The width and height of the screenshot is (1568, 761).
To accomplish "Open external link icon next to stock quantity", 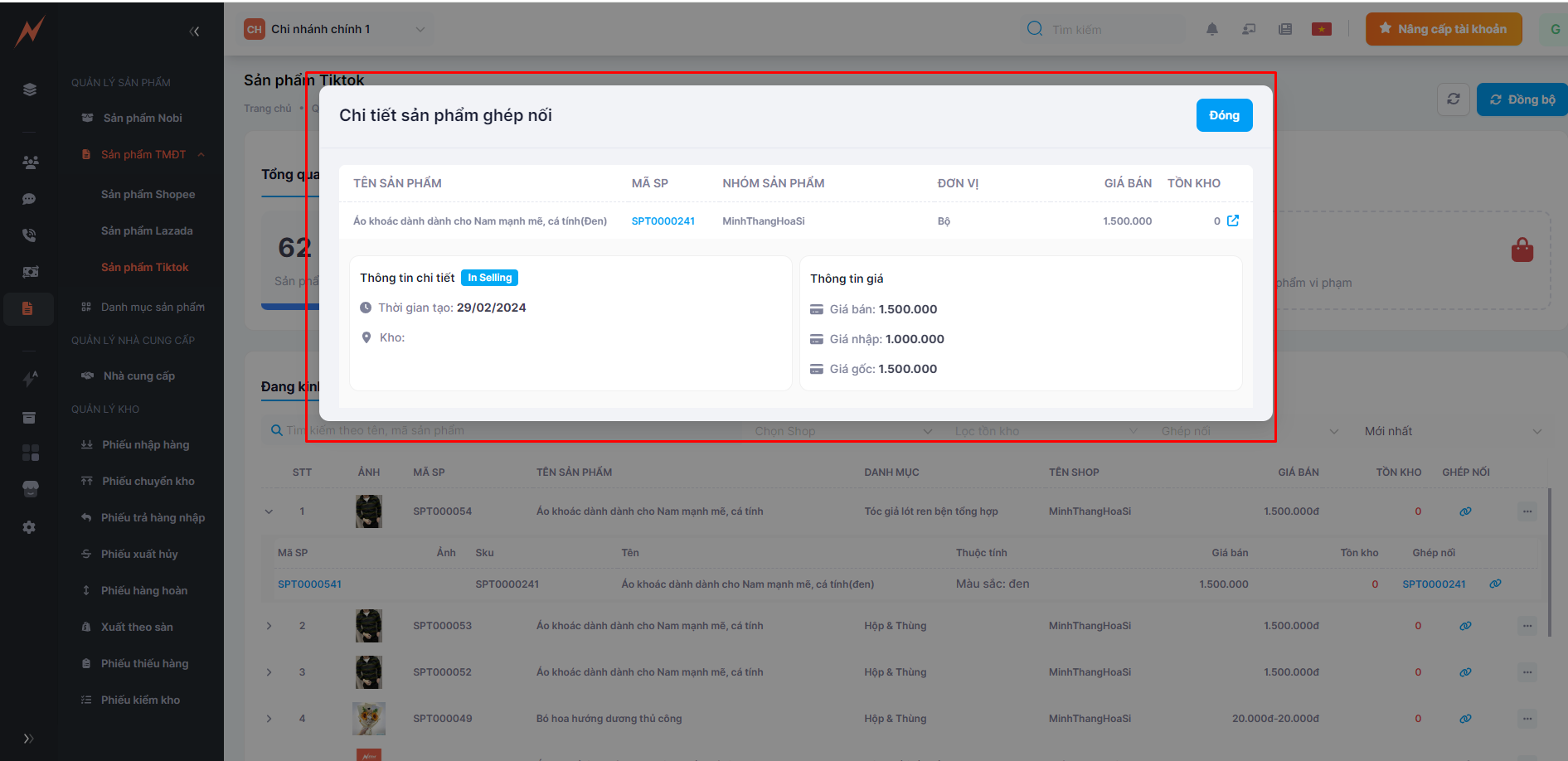I will click(1233, 221).
